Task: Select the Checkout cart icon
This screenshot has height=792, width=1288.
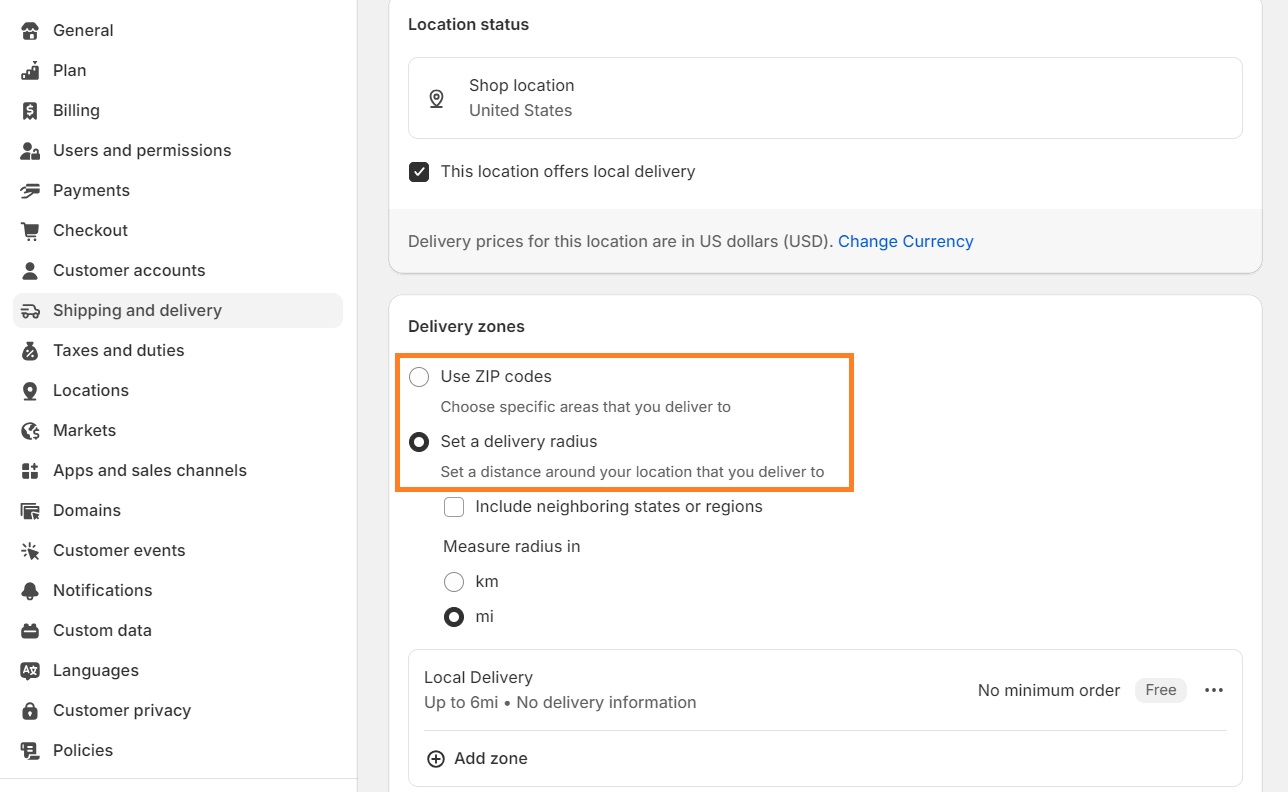Action: pyautogui.click(x=29, y=230)
